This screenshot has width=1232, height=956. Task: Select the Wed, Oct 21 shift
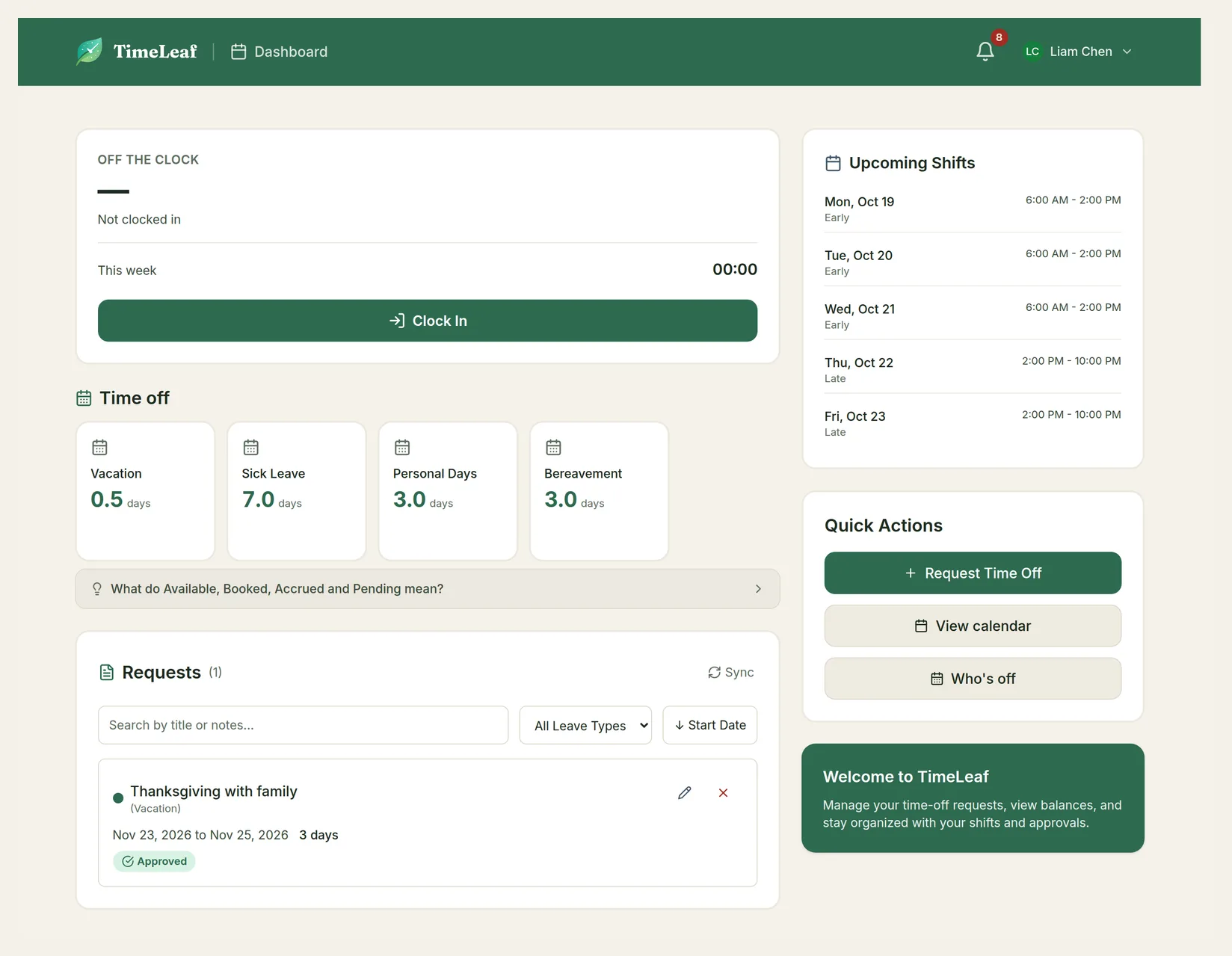click(x=973, y=316)
